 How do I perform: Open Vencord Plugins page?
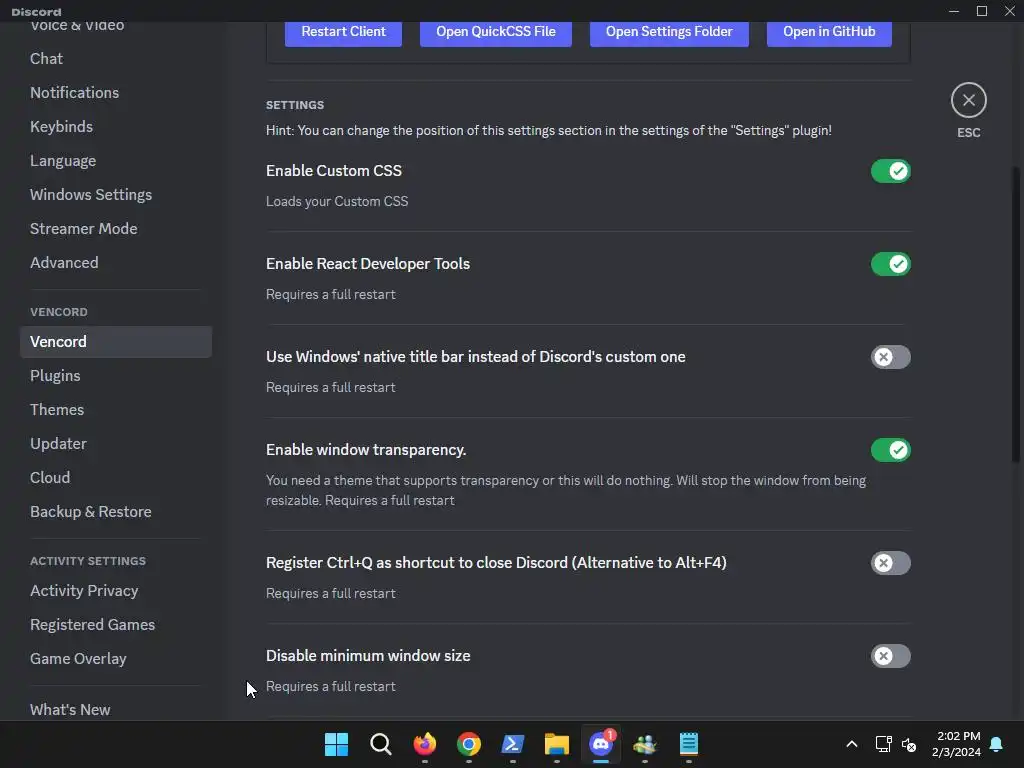[x=116, y=376]
